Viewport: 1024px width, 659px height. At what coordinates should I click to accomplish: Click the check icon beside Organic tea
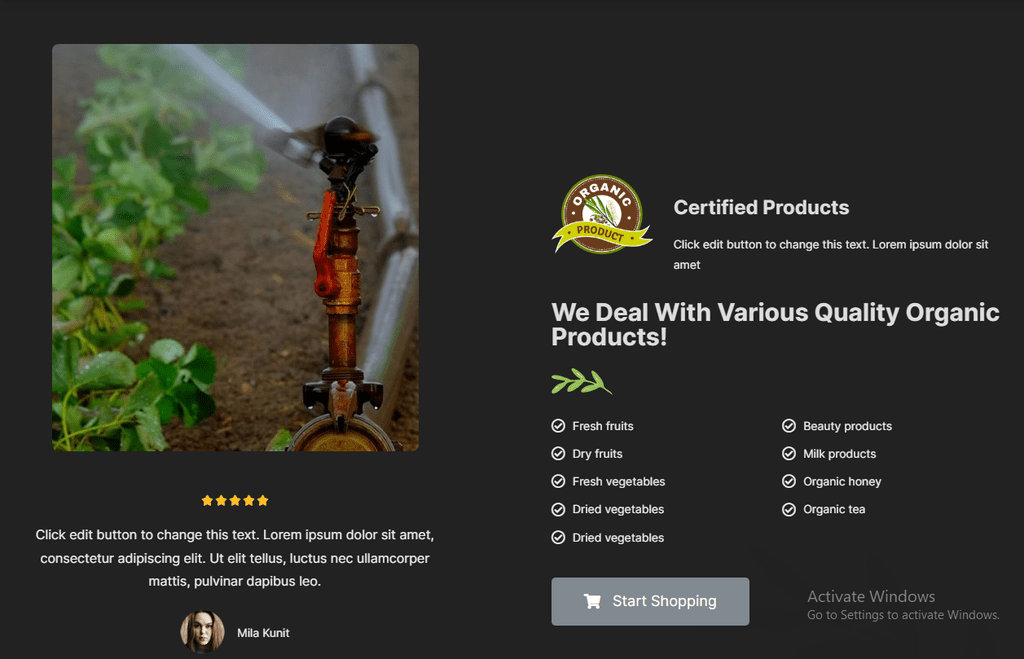pyautogui.click(x=789, y=509)
